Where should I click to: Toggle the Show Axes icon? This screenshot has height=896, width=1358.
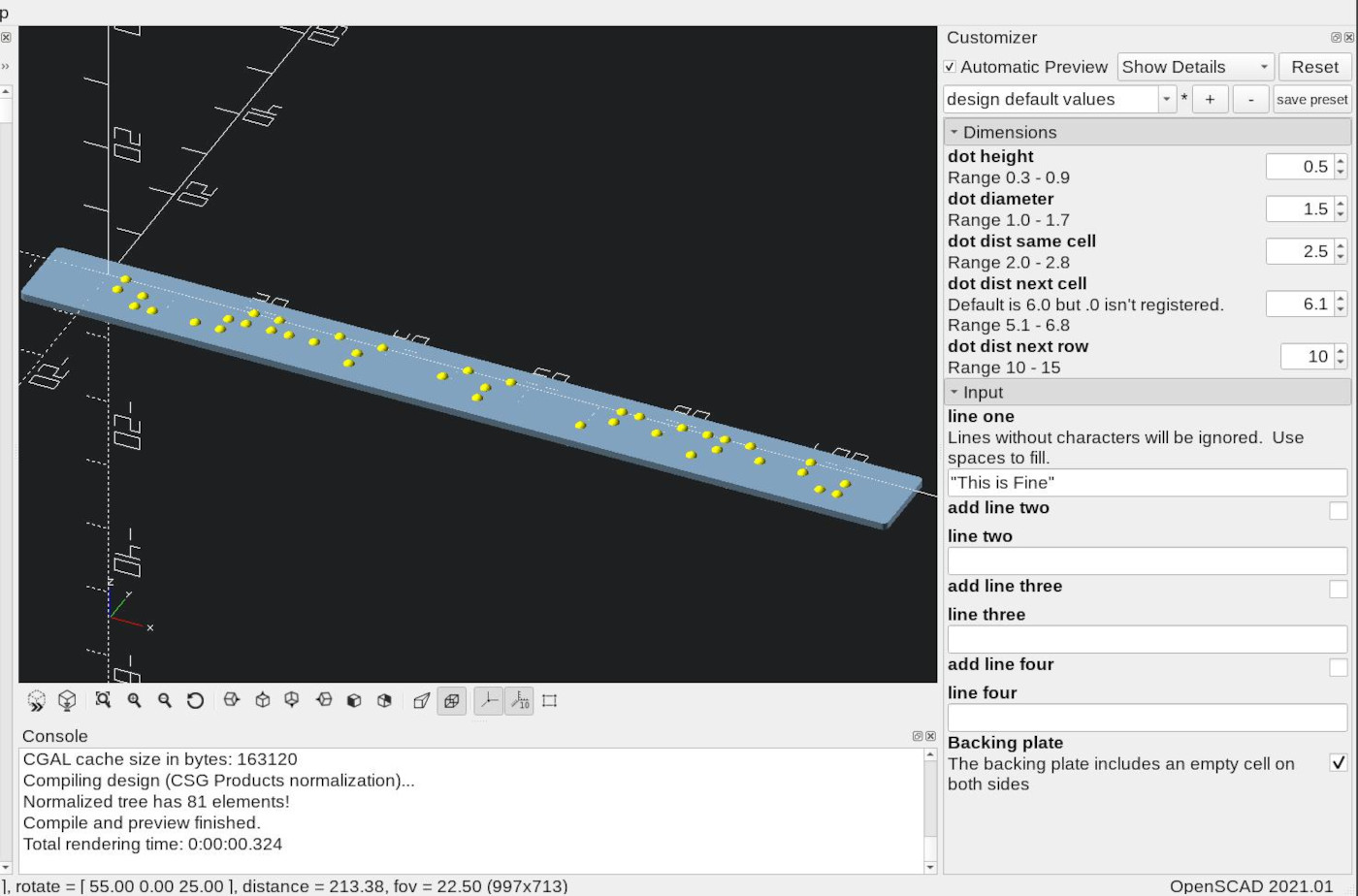coord(488,700)
